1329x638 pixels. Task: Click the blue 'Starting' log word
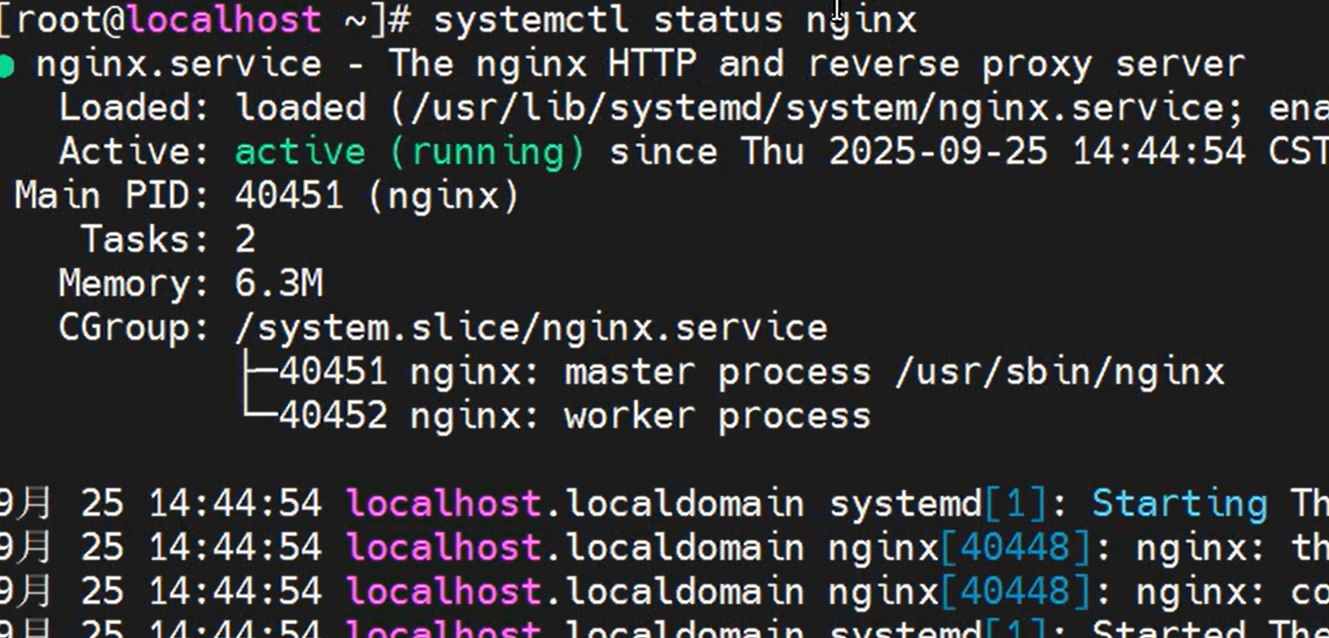pos(1180,504)
